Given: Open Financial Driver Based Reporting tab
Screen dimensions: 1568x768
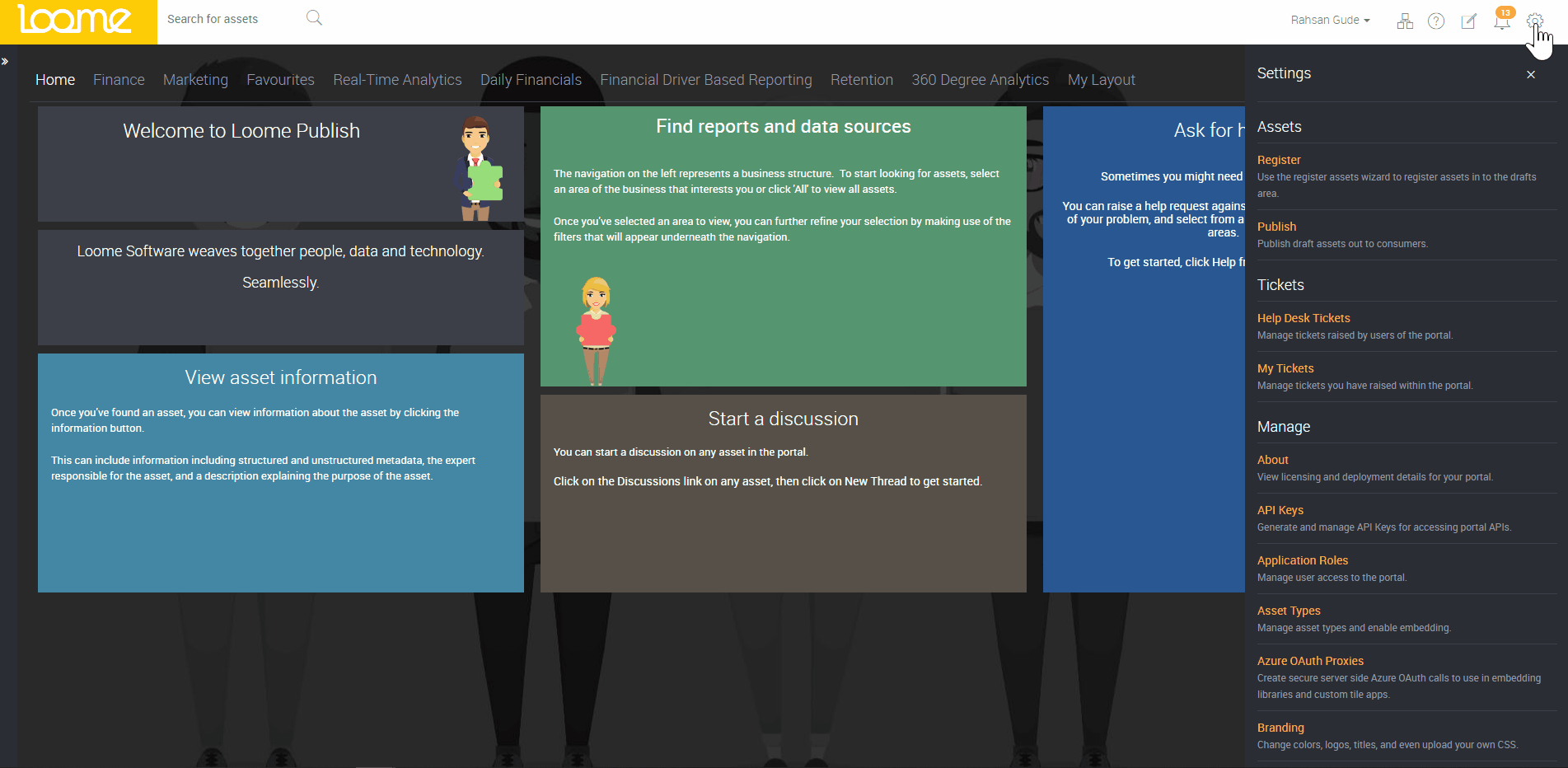Looking at the screenshot, I should tap(706, 80).
